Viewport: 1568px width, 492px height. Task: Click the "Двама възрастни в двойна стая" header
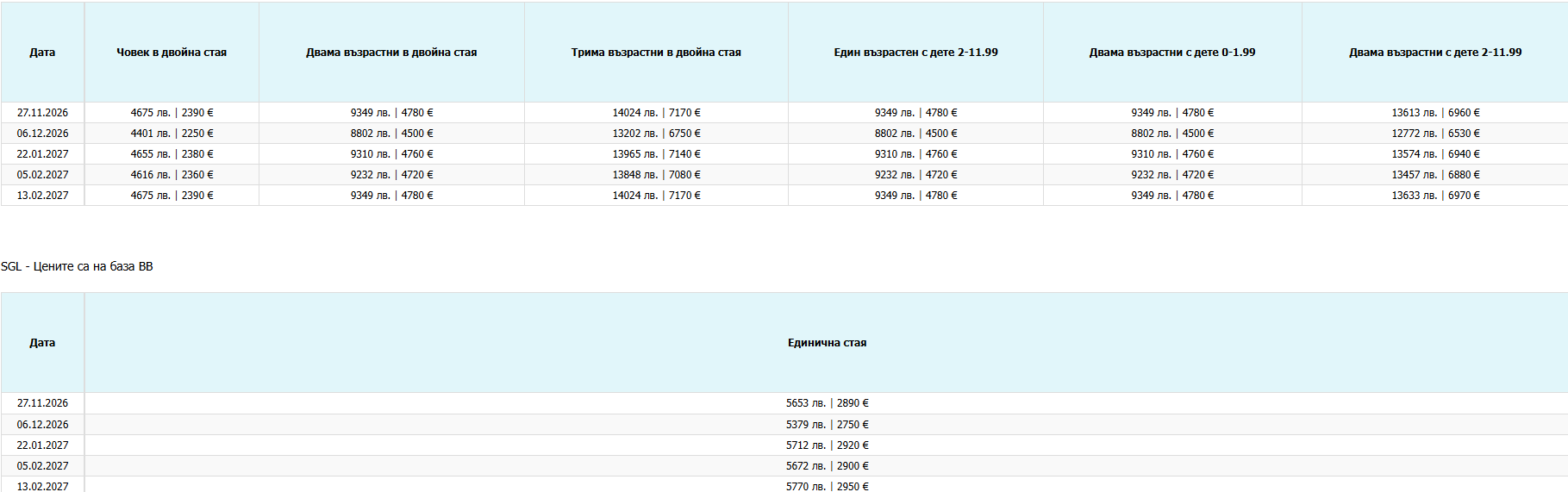[x=391, y=53]
